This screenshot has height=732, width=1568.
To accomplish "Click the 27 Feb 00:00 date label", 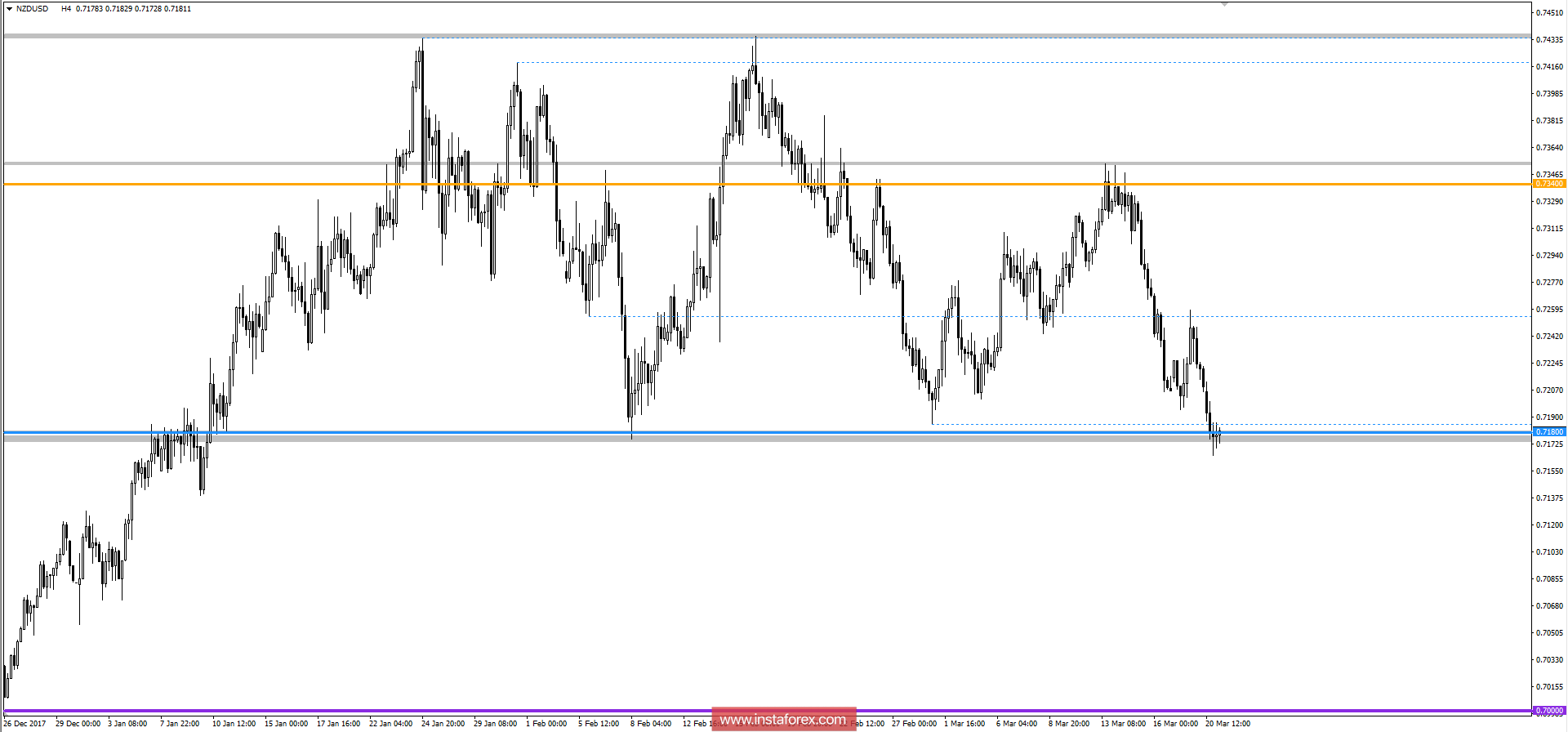I will click(914, 724).
